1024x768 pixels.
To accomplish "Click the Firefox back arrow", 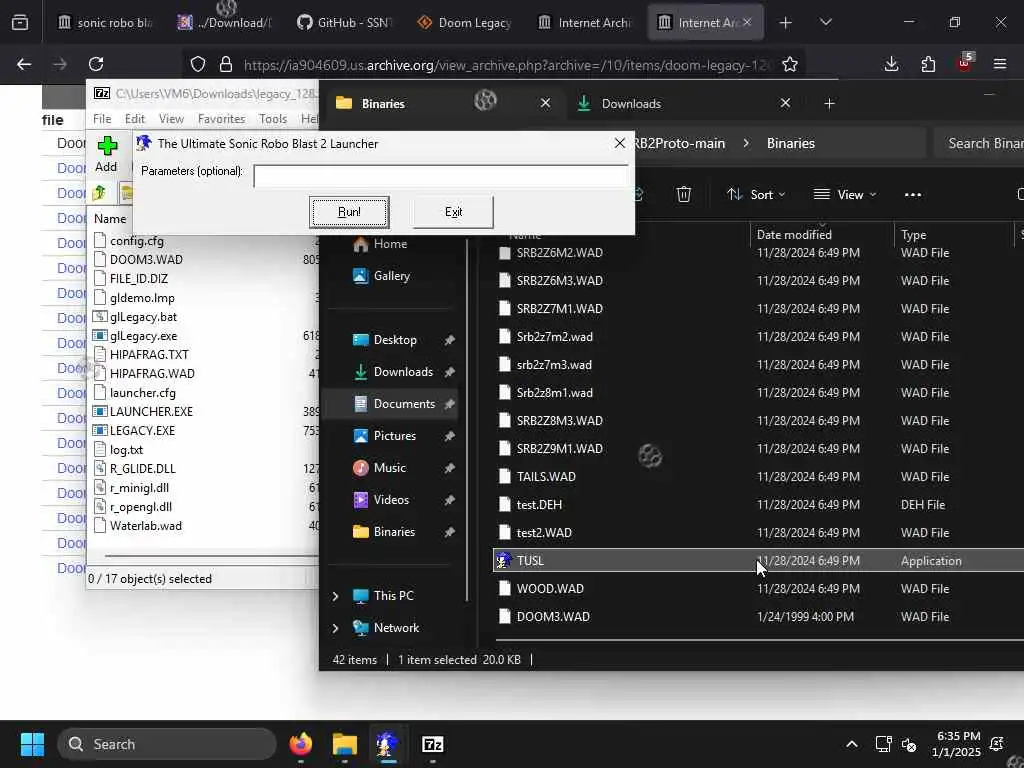I will [x=24, y=64].
